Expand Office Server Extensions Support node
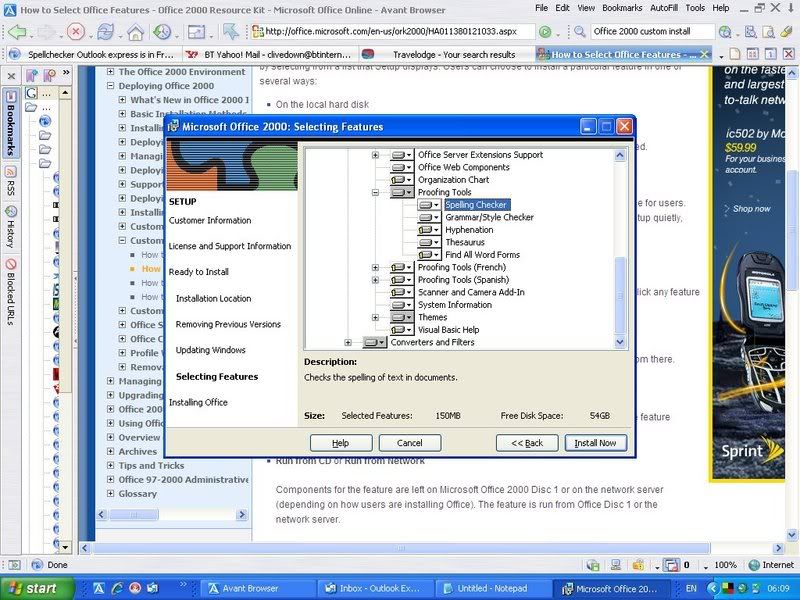Screen dimensions: 800x600 [376, 155]
